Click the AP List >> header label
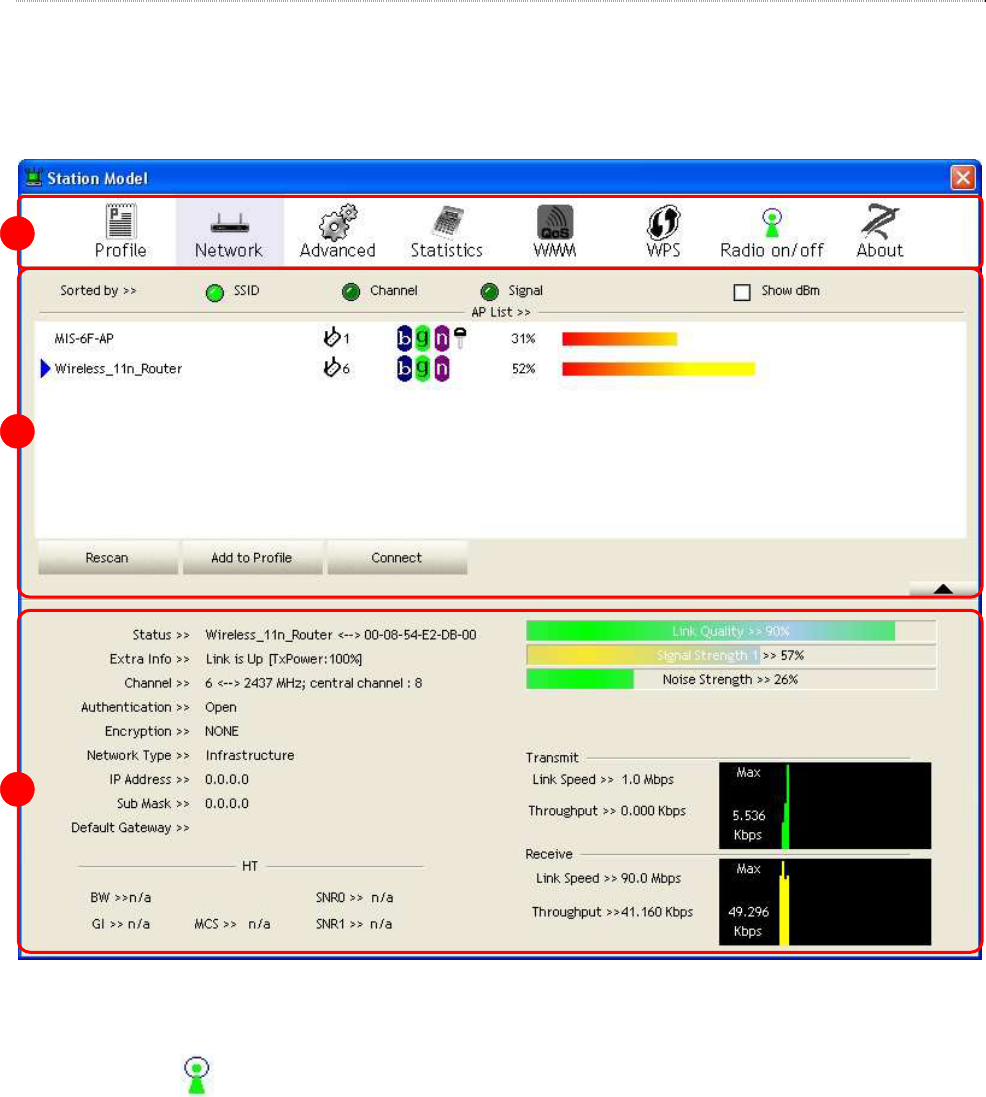This screenshot has width=986, height=1097. (x=501, y=312)
